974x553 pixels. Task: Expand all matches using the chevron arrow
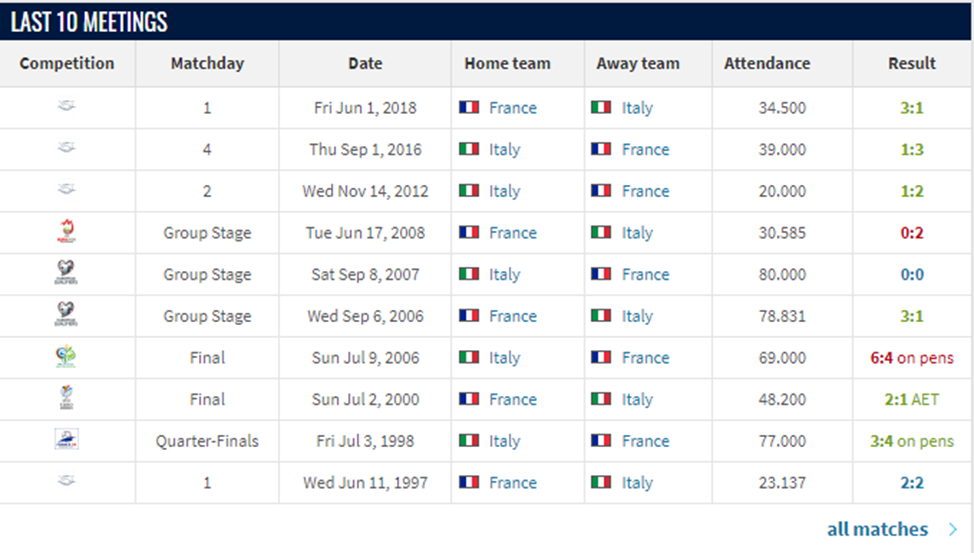point(953,529)
